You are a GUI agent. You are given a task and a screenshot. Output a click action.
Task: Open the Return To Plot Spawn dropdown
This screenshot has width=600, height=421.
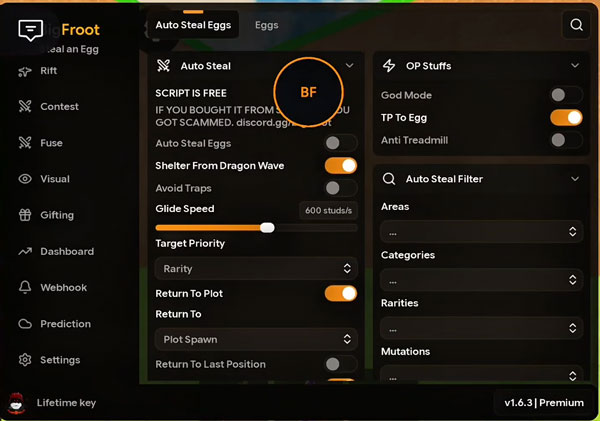(x=256, y=339)
